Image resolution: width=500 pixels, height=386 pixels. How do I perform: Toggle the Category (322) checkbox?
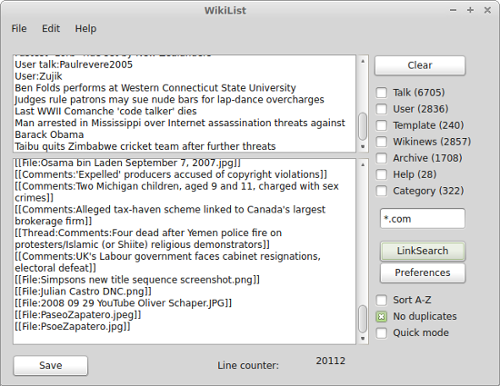[x=381, y=191]
